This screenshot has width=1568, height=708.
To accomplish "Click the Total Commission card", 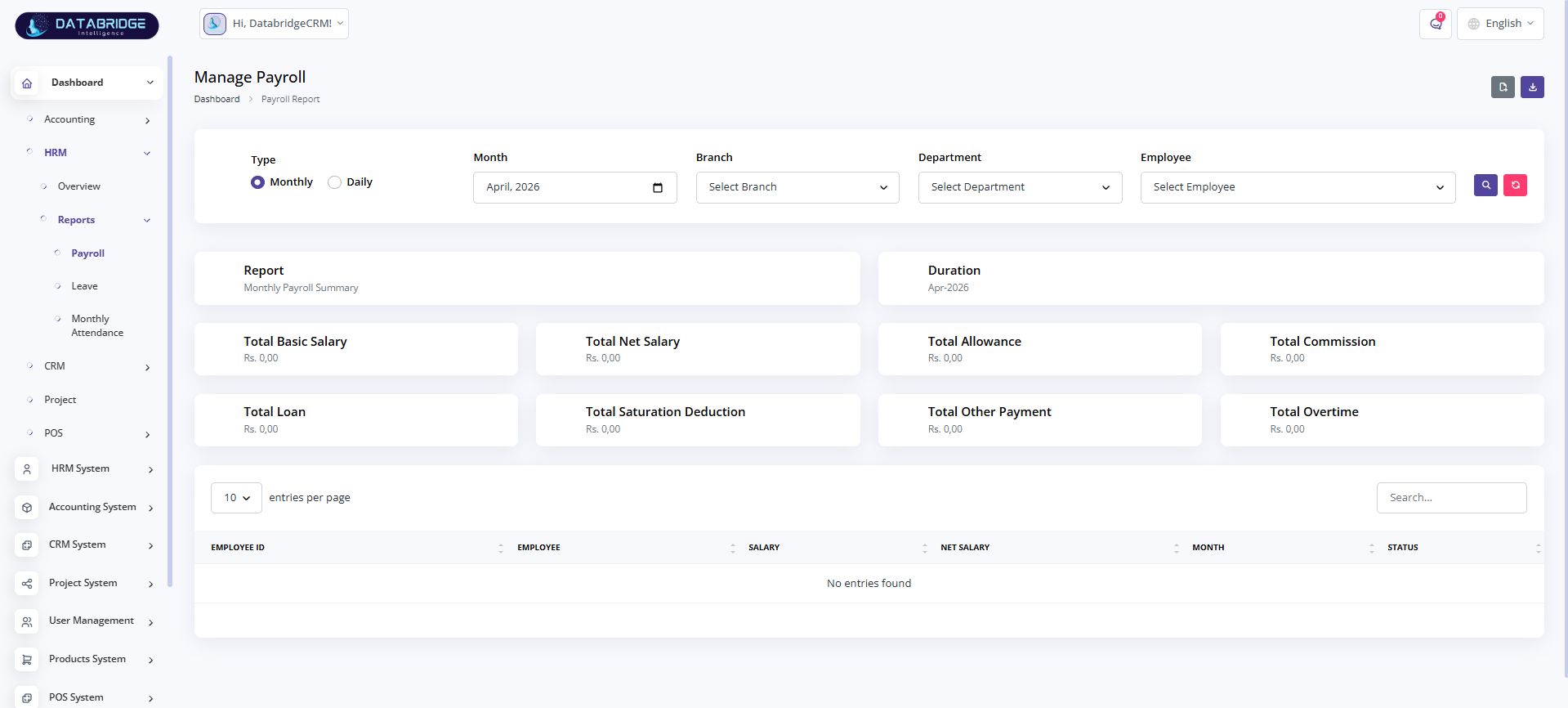I will coord(1382,349).
